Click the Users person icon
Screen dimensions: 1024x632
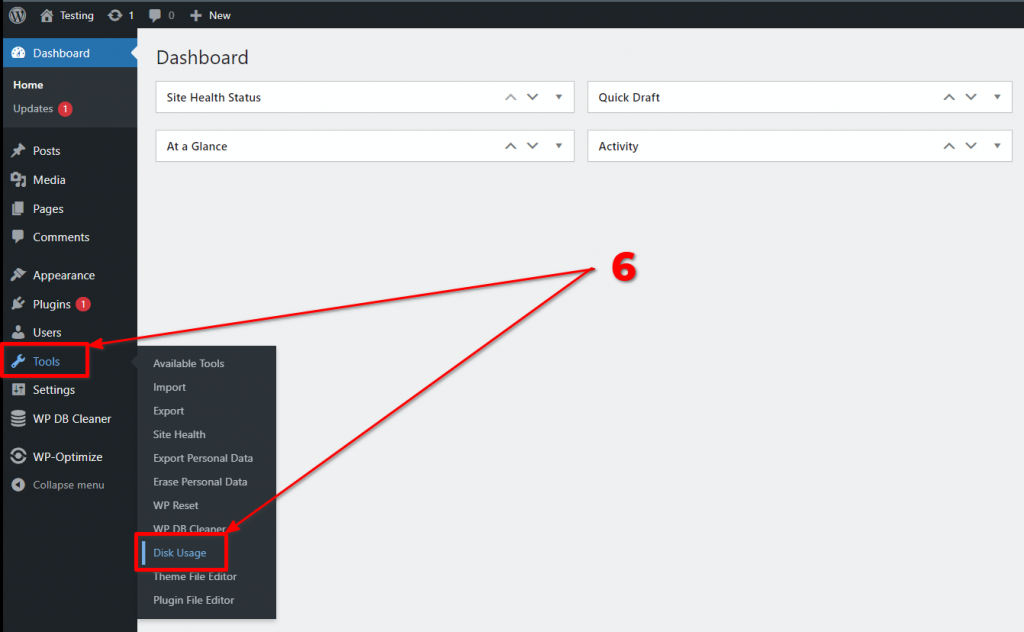click(x=18, y=332)
